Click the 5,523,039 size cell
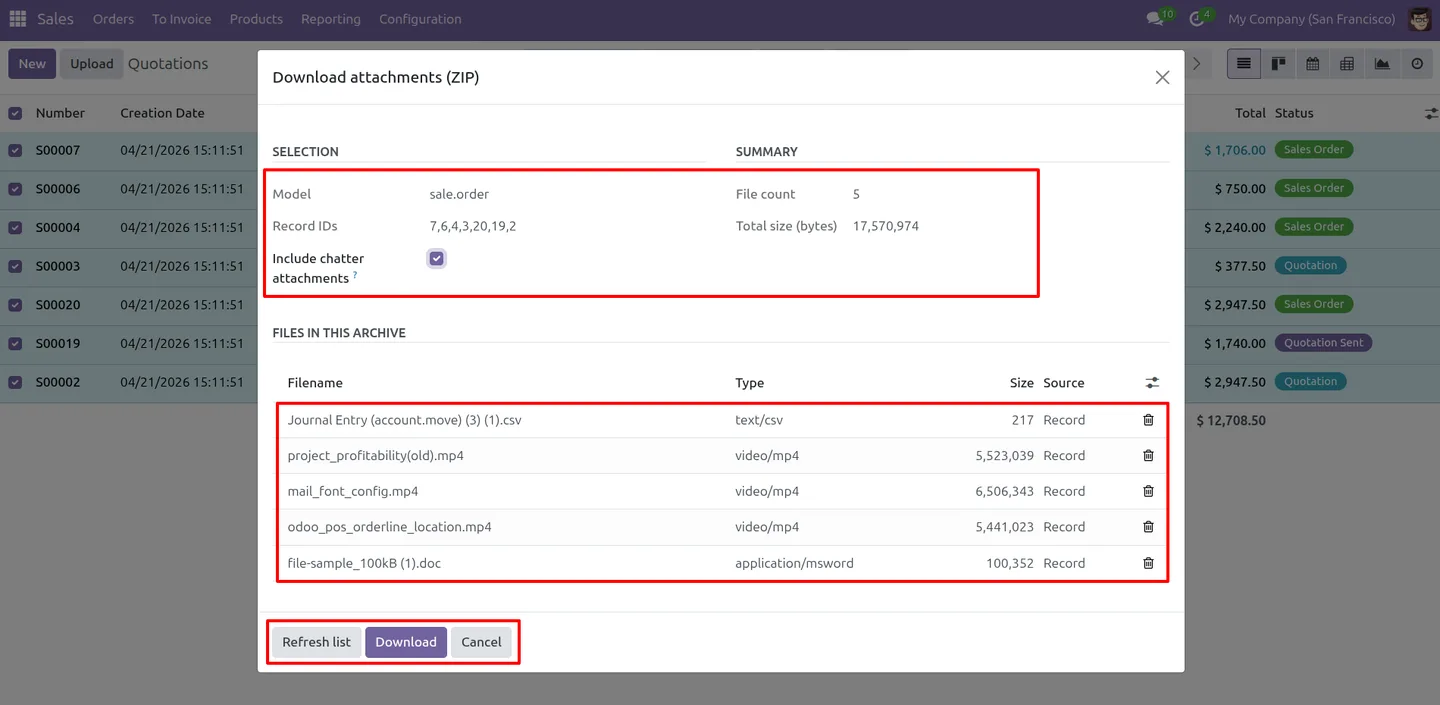Screen dimensions: 1440x705 (1005, 455)
